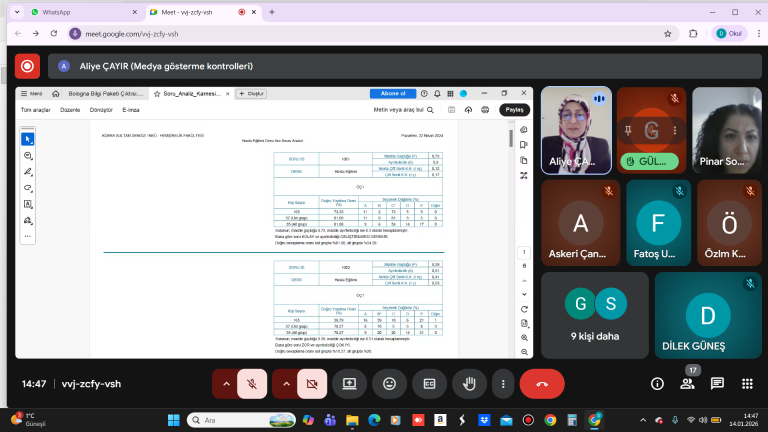Open the activities grid icon
The width and height of the screenshot is (768, 432).
746,383
